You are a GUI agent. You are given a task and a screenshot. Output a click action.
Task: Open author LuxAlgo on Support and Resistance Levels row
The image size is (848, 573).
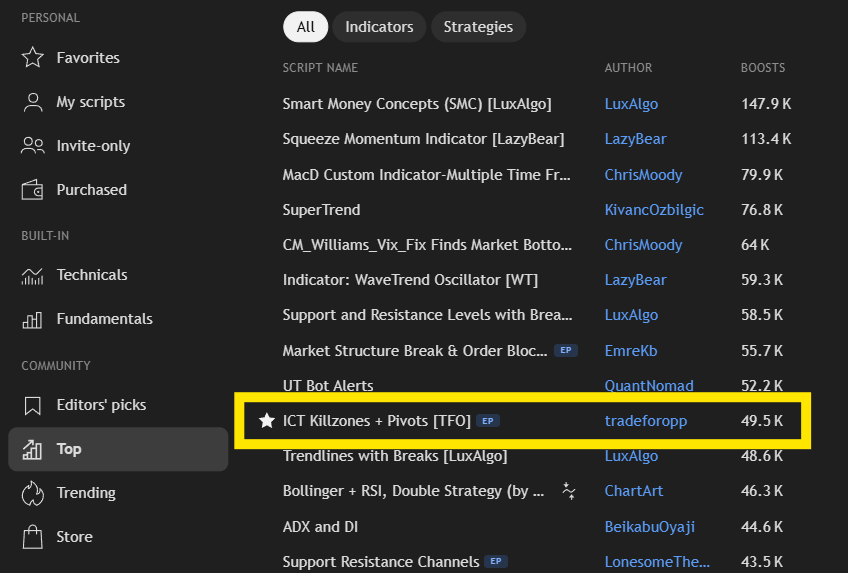coord(631,315)
